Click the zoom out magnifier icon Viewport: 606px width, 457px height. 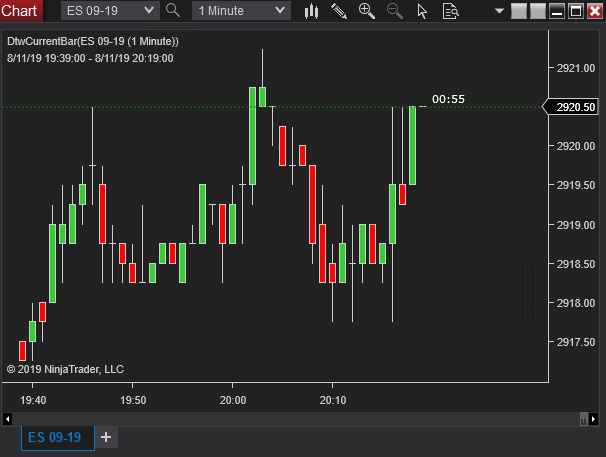point(395,11)
